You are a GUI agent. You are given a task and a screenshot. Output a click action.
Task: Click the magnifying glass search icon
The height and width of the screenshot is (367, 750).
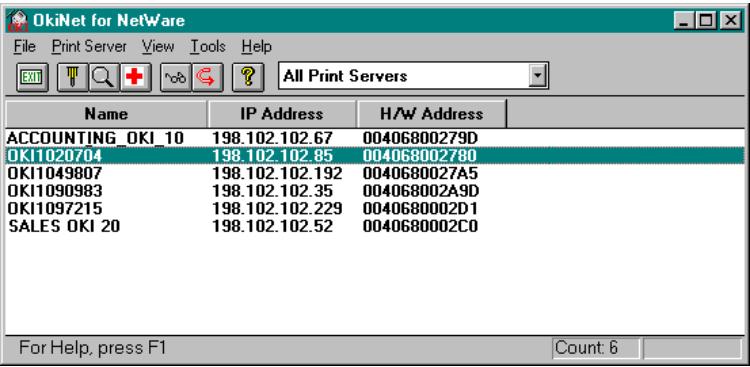pos(103,77)
